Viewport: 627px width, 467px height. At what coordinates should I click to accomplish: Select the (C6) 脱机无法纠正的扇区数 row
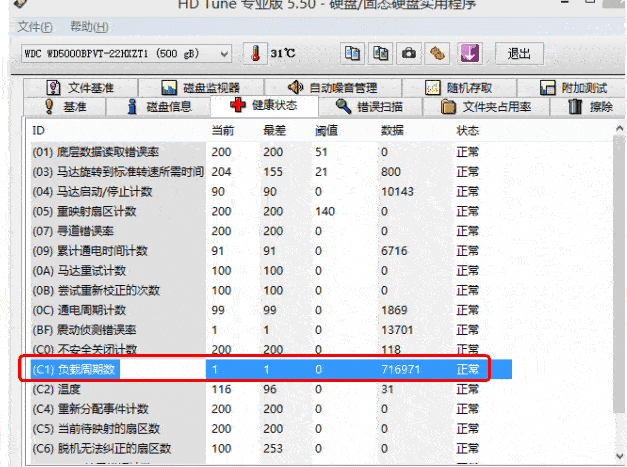click(271, 449)
